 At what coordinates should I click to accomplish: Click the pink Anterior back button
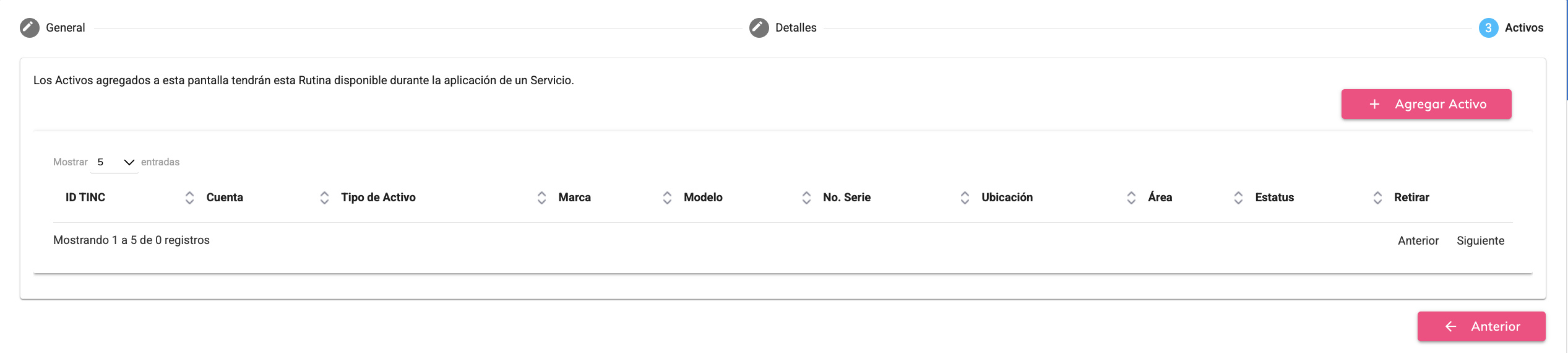[1481, 326]
